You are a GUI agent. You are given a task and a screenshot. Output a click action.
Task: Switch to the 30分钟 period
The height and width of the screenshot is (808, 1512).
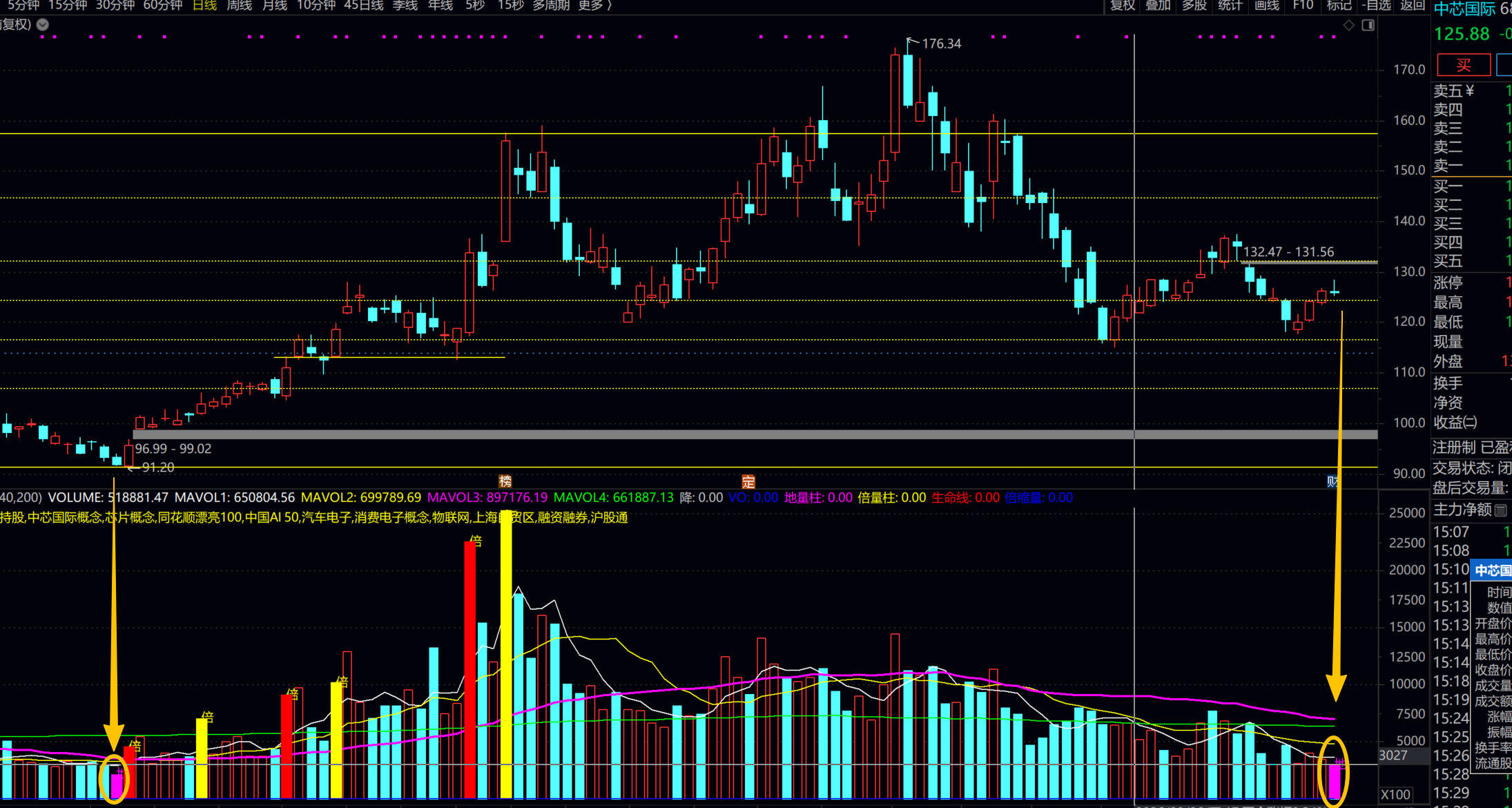115,6
